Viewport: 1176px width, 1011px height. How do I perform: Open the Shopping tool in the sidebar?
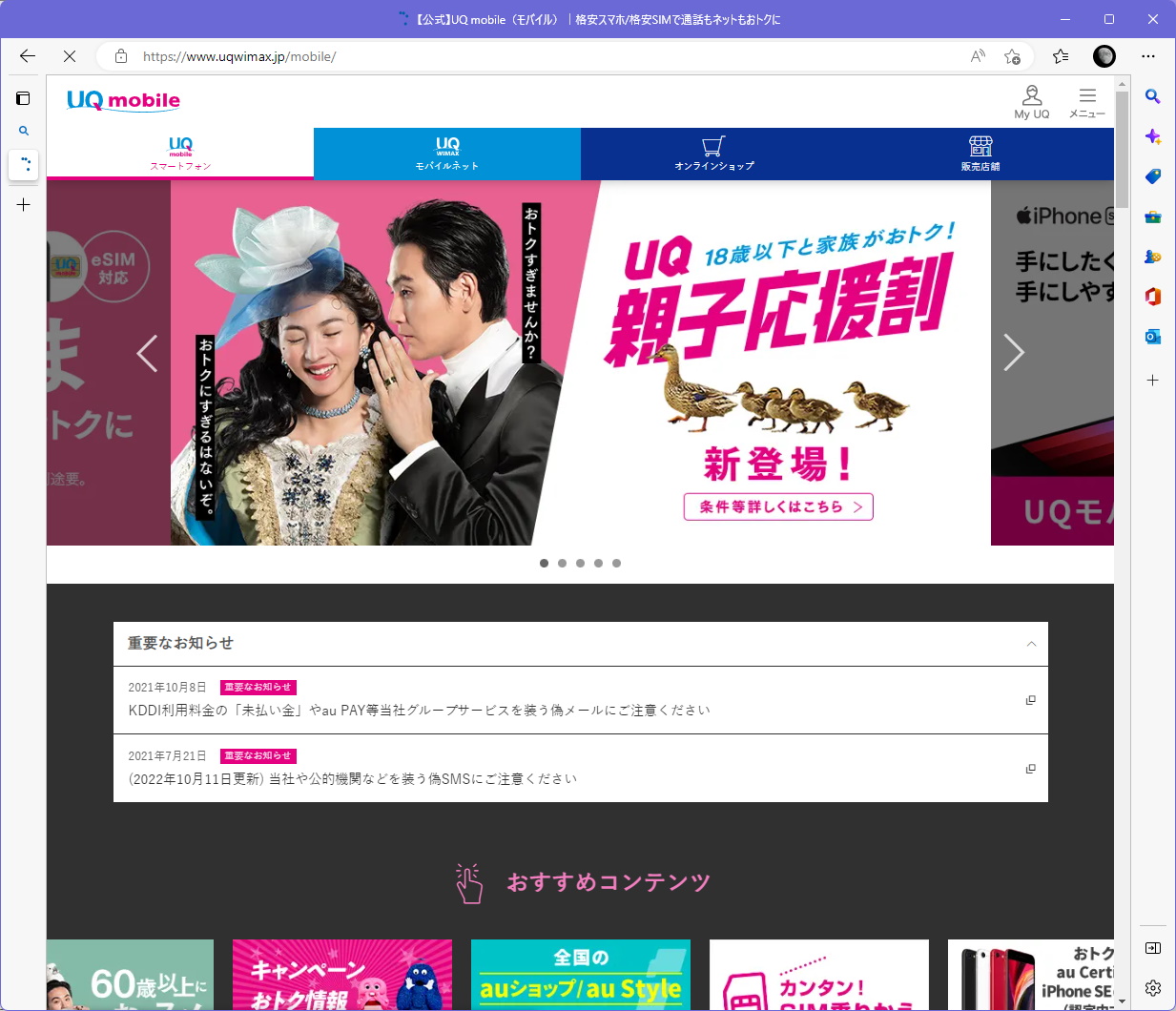click(x=1153, y=176)
